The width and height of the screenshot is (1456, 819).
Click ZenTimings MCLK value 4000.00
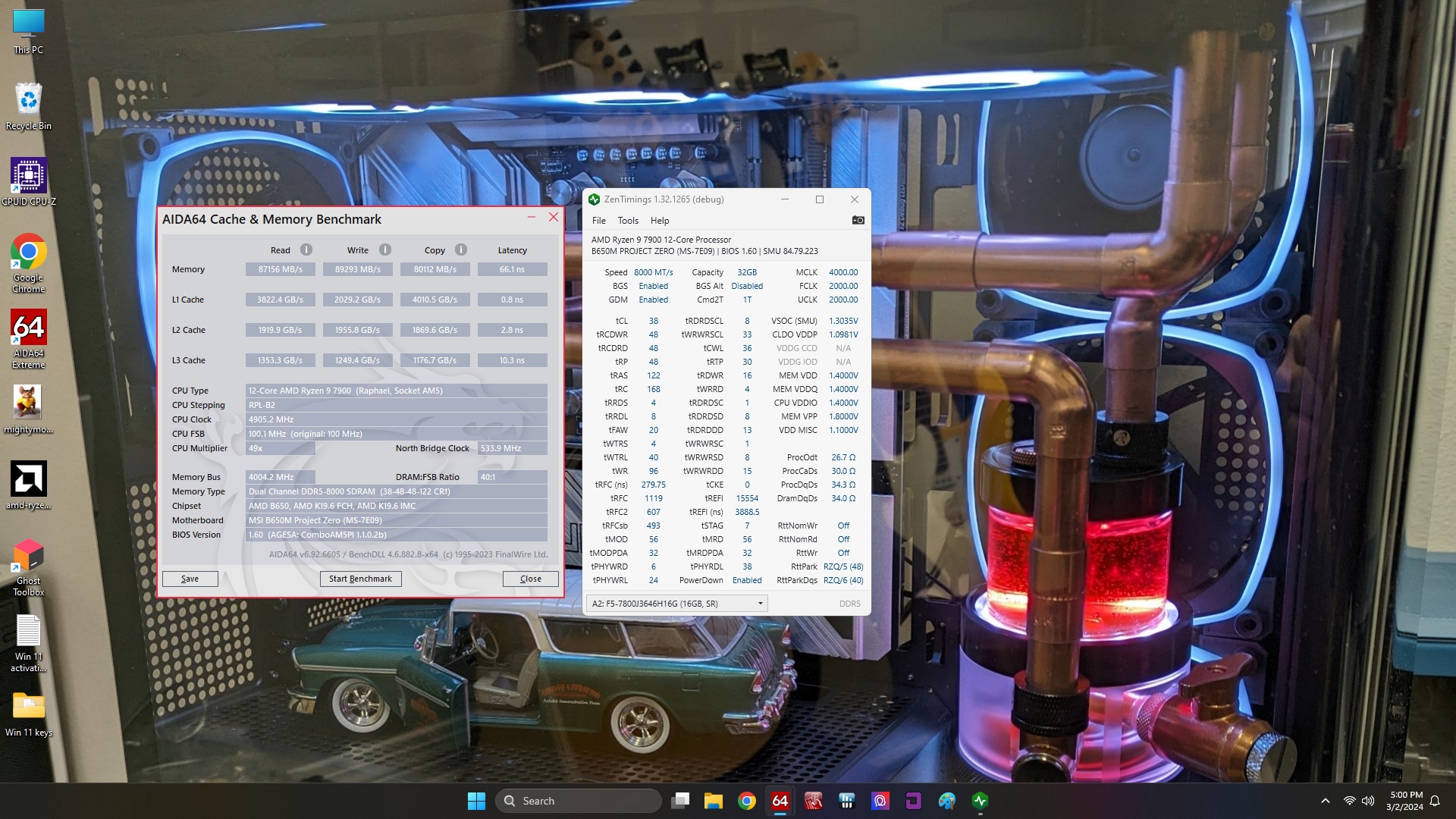tap(843, 272)
